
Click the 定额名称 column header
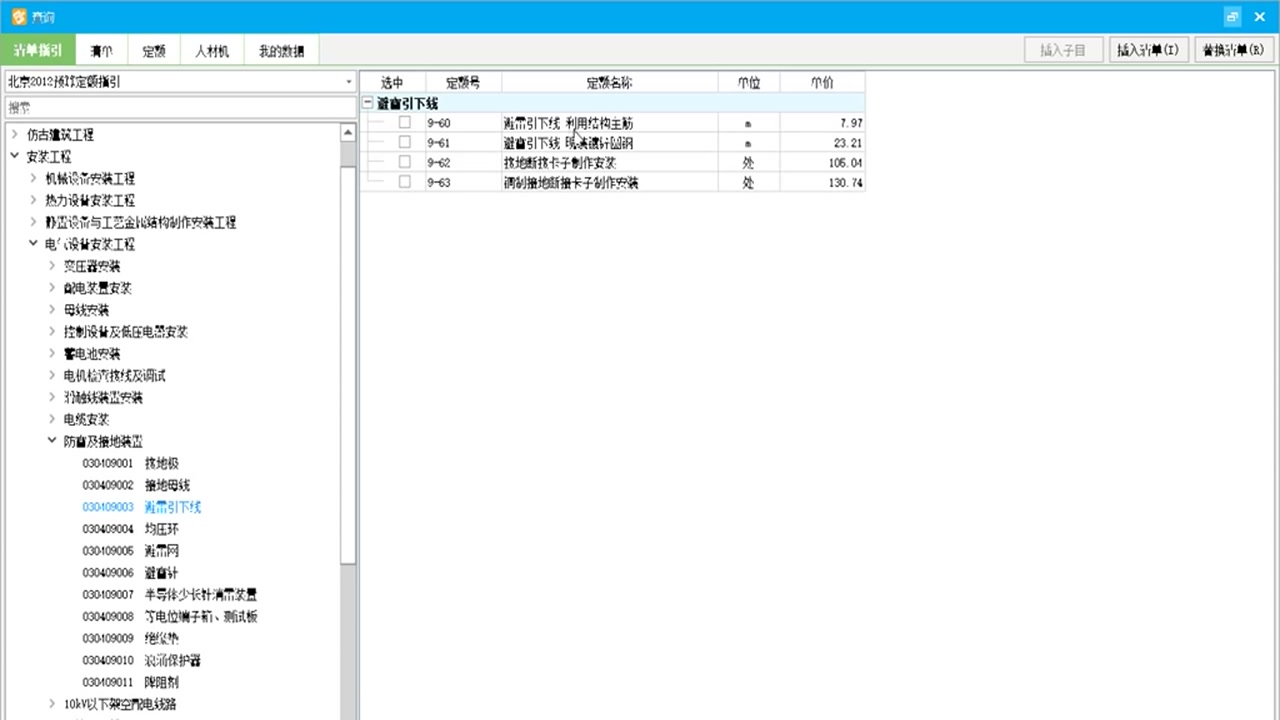coord(609,83)
